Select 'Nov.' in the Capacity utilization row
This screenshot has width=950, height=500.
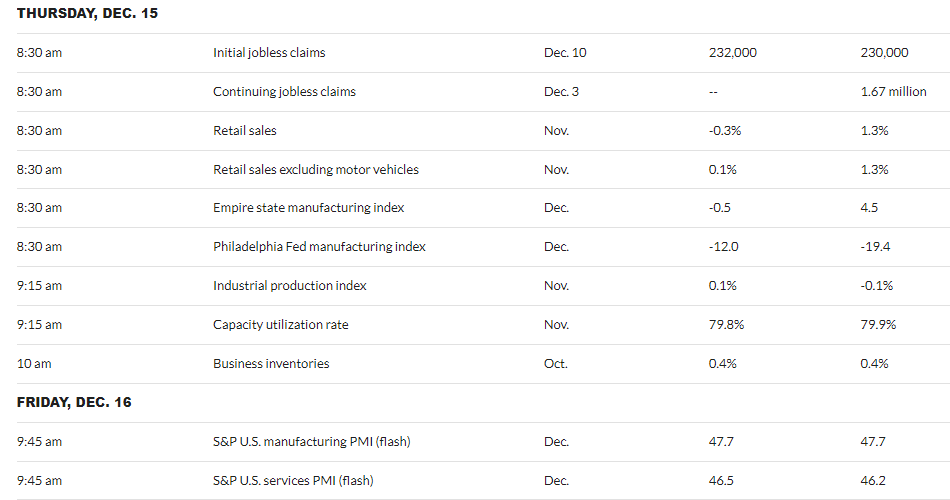[556, 324]
